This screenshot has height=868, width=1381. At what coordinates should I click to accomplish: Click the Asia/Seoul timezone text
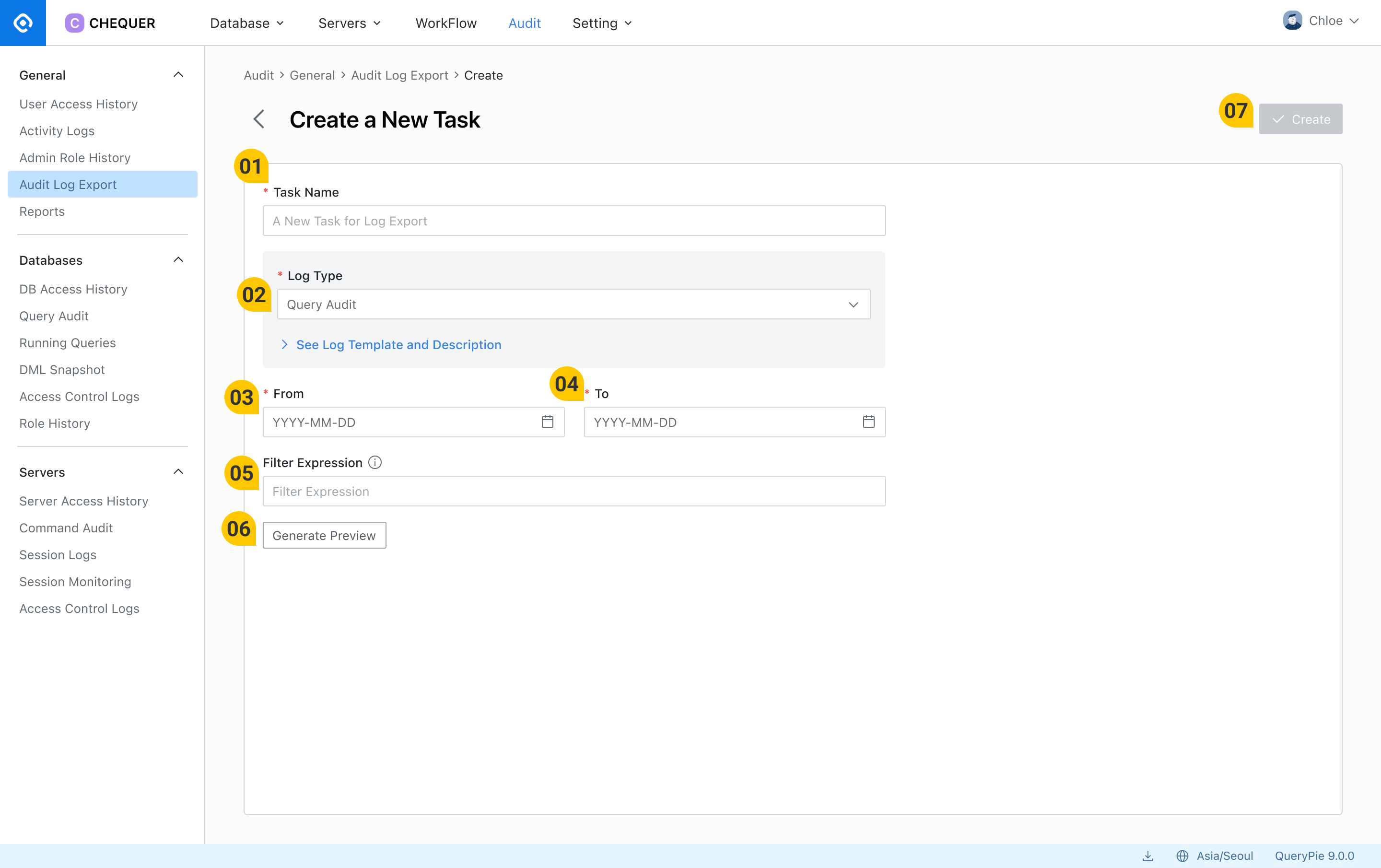pyautogui.click(x=1224, y=856)
